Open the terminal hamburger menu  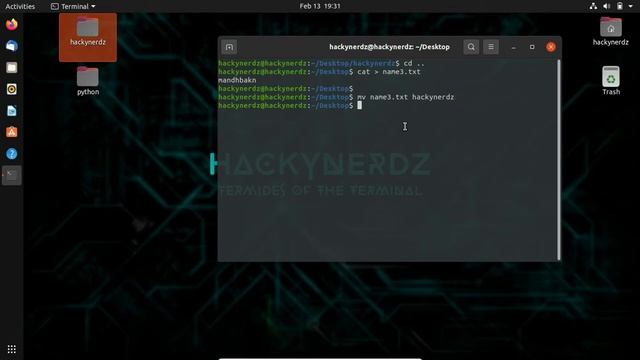[x=491, y=47]
